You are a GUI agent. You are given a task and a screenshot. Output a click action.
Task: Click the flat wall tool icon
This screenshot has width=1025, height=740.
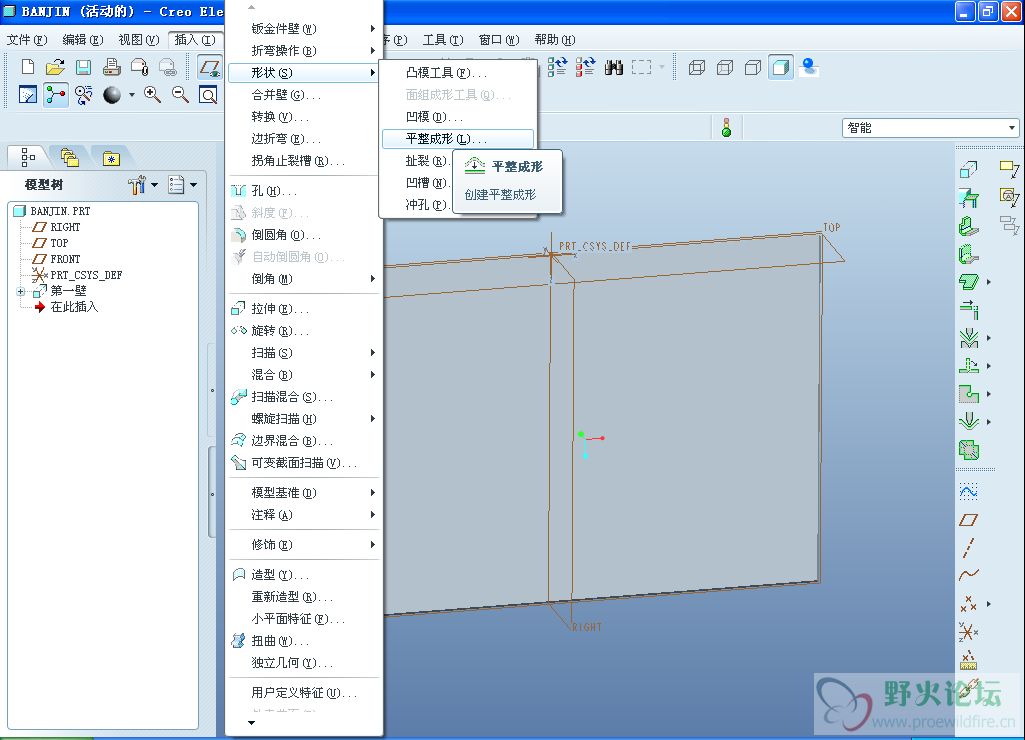tap(968, 226)
